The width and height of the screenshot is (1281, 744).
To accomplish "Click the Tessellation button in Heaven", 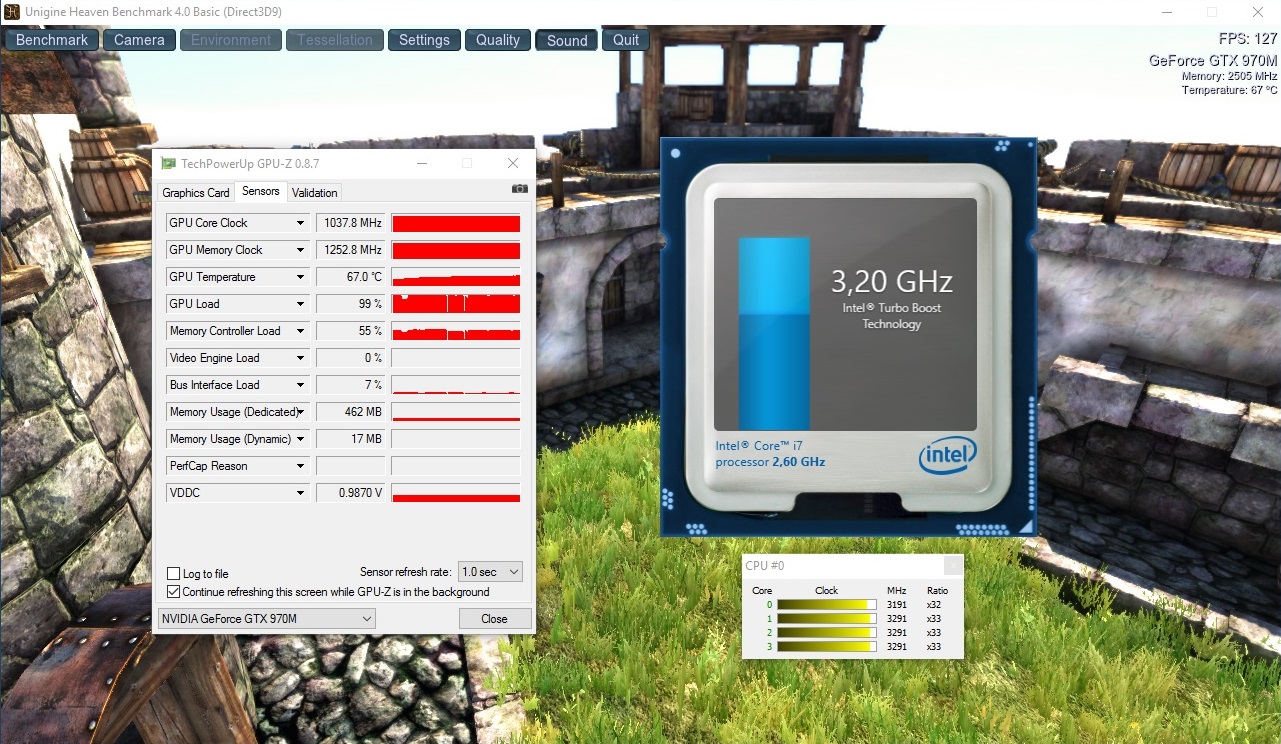I will click(x=335, y=40).
